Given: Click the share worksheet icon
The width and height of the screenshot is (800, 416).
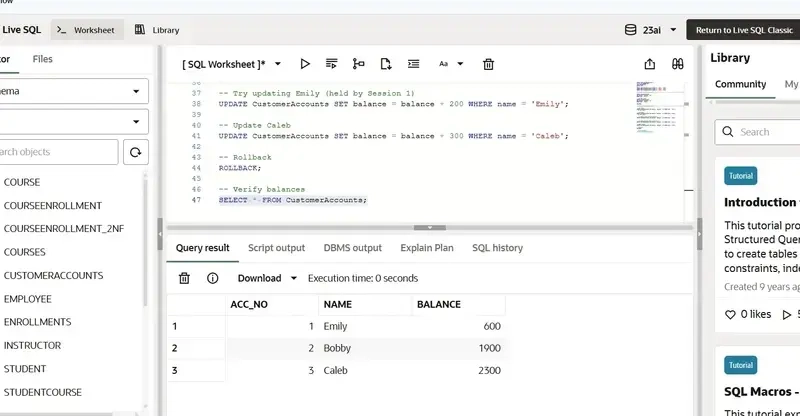Looking at the screenshot, I should (x=650, y=64).
